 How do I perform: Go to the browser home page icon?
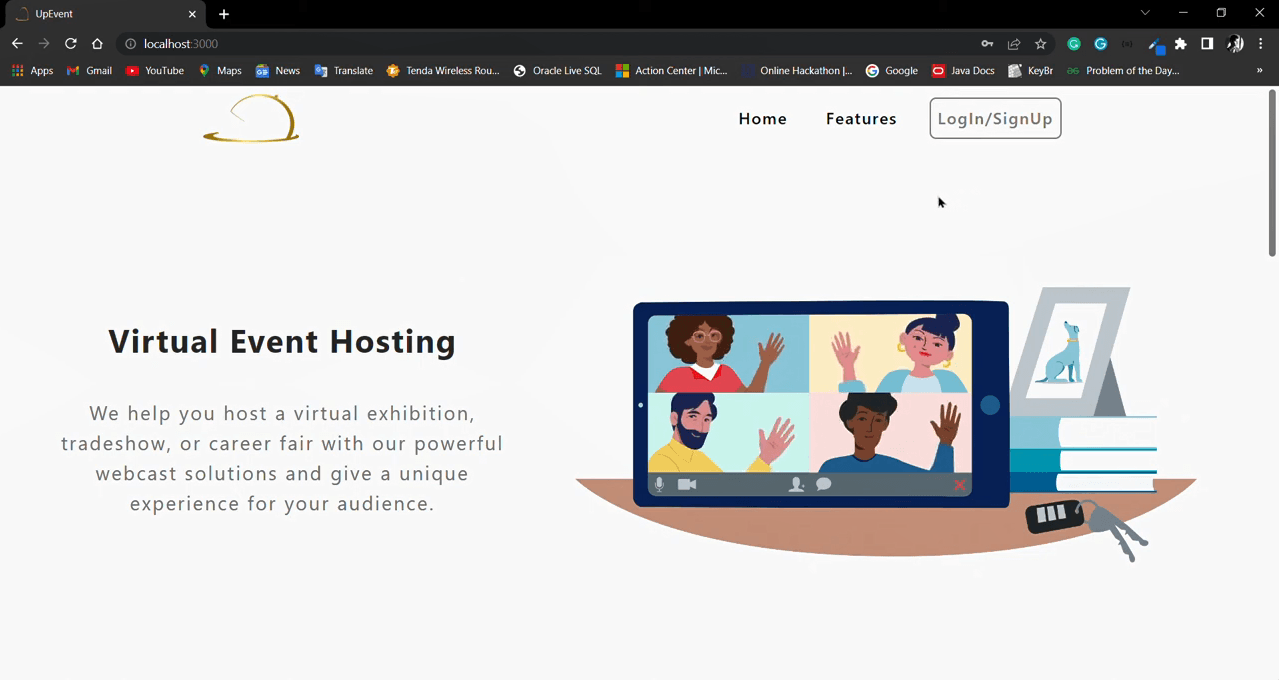[x=97, y=44]
